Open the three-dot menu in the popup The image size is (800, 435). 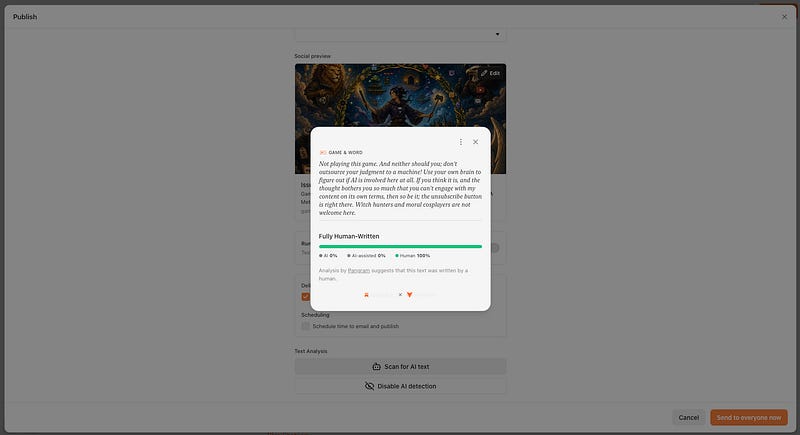coord(461,142)
